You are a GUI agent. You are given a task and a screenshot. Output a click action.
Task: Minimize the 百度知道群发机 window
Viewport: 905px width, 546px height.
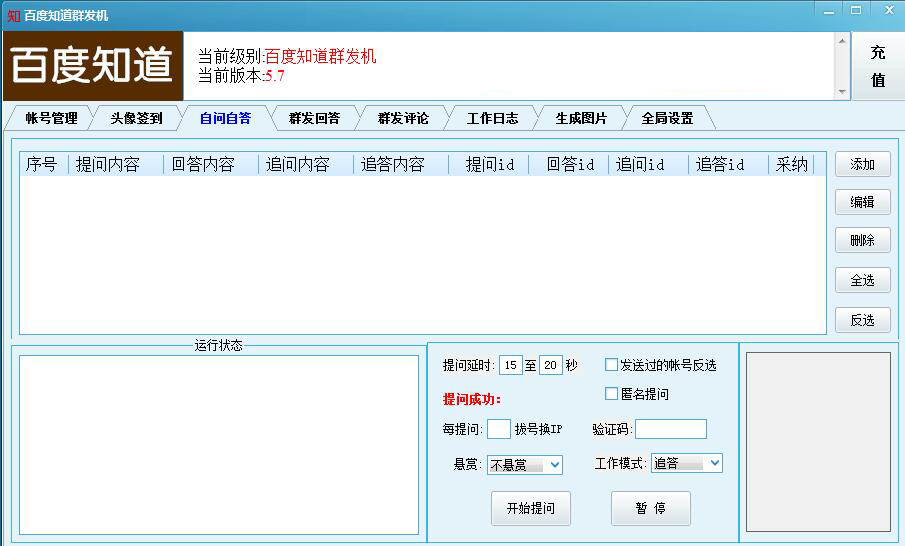click(x=829, y=10)
